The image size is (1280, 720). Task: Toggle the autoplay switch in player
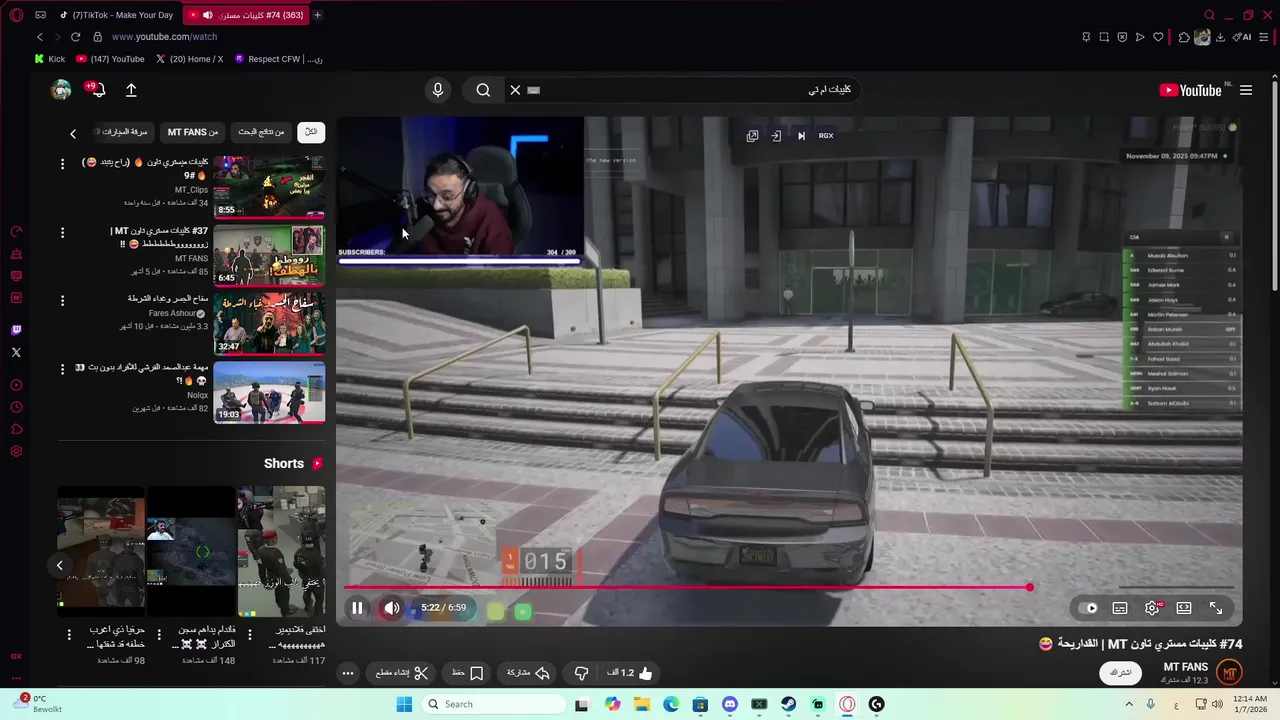click(x=1089, y=608)
